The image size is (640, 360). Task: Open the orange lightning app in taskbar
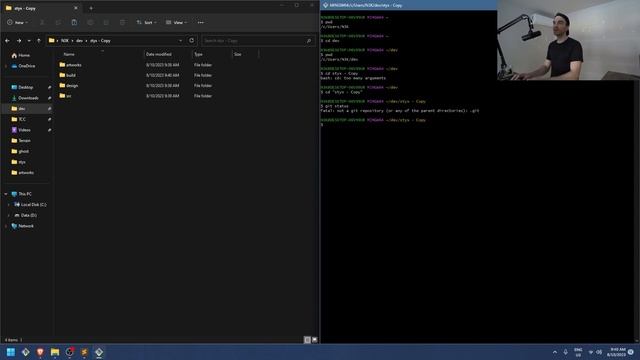click(x=84, y=352)
